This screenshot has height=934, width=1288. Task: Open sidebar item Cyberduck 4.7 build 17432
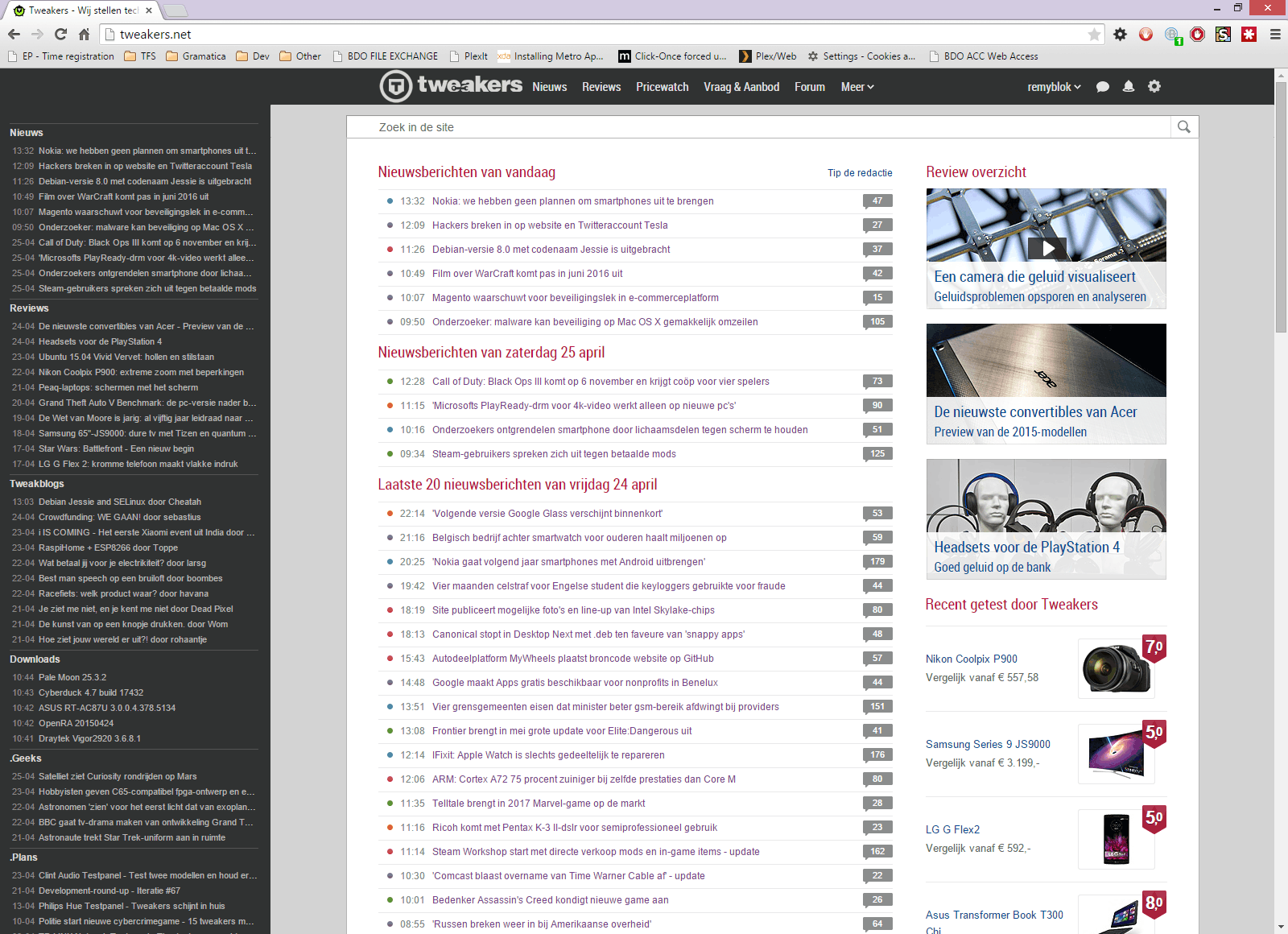[x=91, y=692]
